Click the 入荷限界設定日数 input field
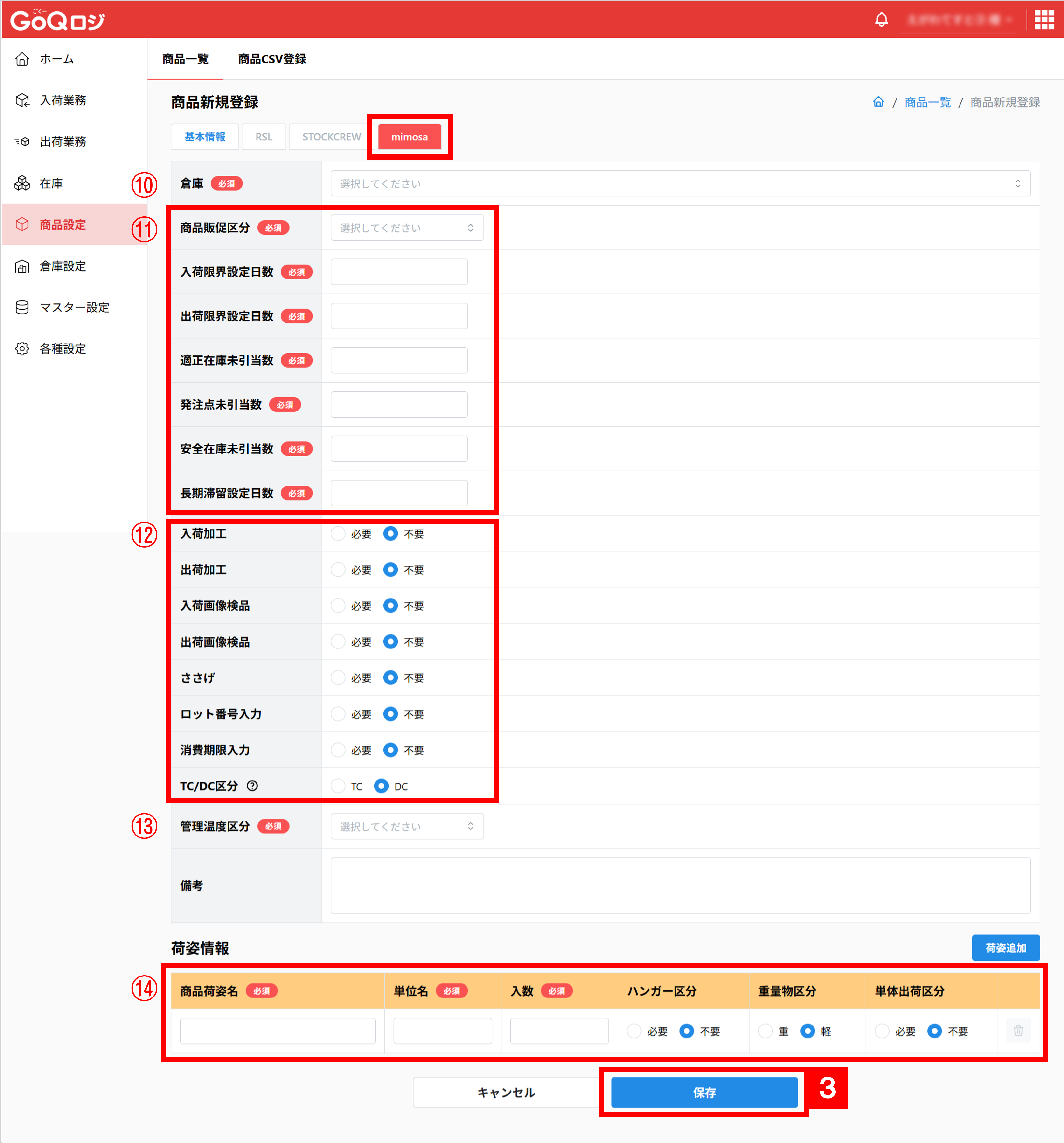The height and width of the screenshot is (1143, 1064). (399, 272)
